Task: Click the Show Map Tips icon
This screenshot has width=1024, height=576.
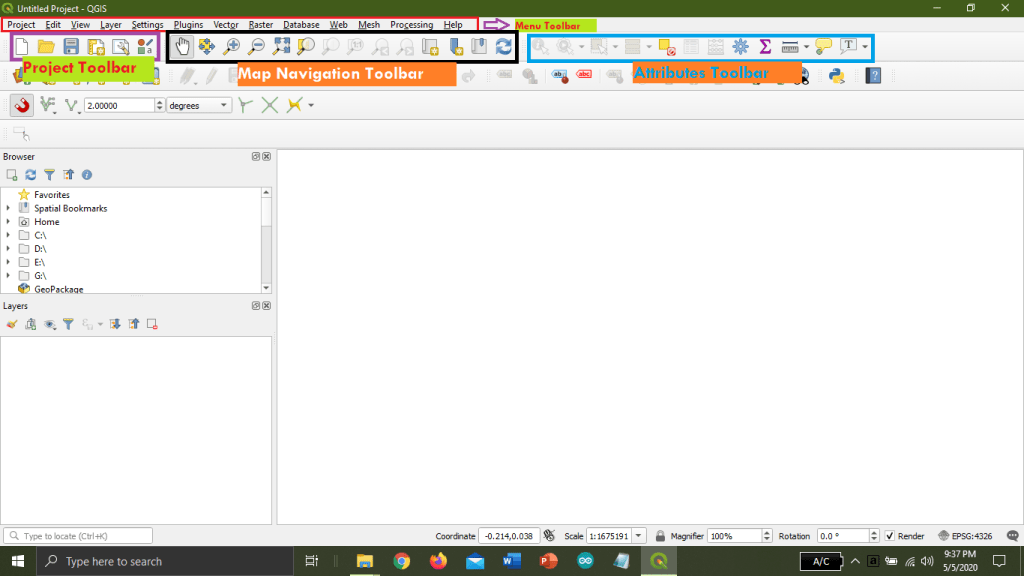Action: (824, 46)
